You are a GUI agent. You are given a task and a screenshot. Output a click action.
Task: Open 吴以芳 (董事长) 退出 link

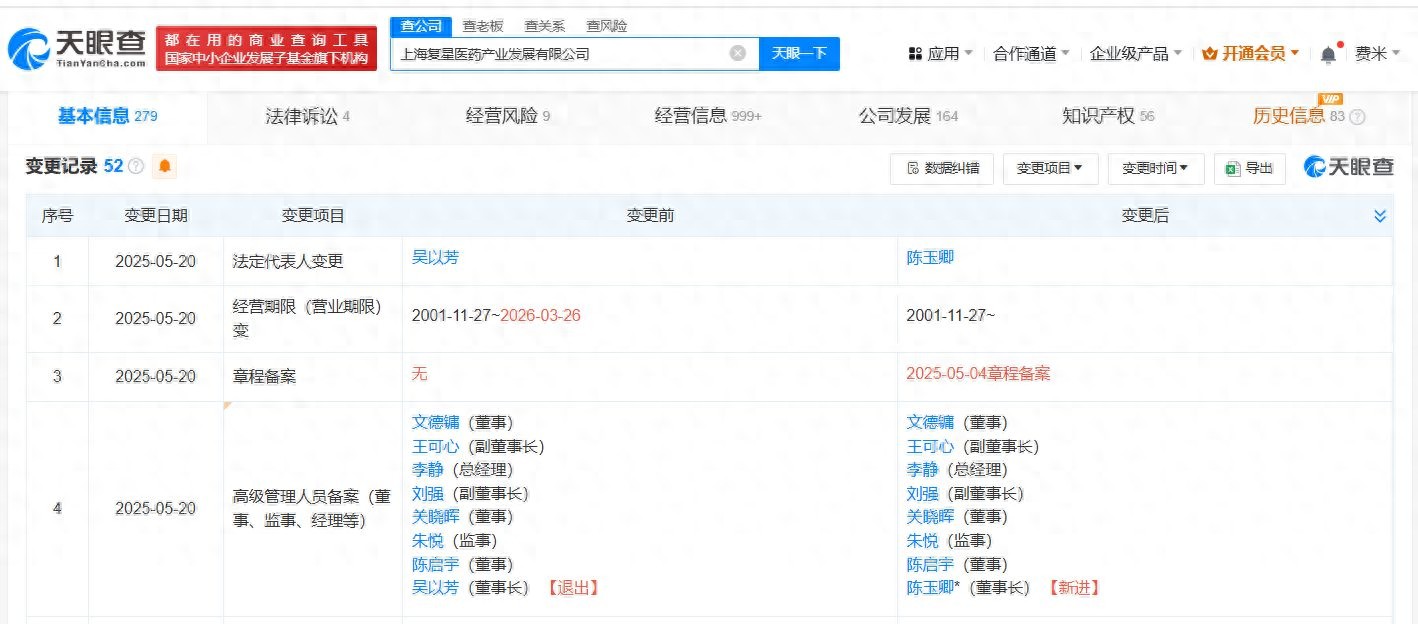436,587
